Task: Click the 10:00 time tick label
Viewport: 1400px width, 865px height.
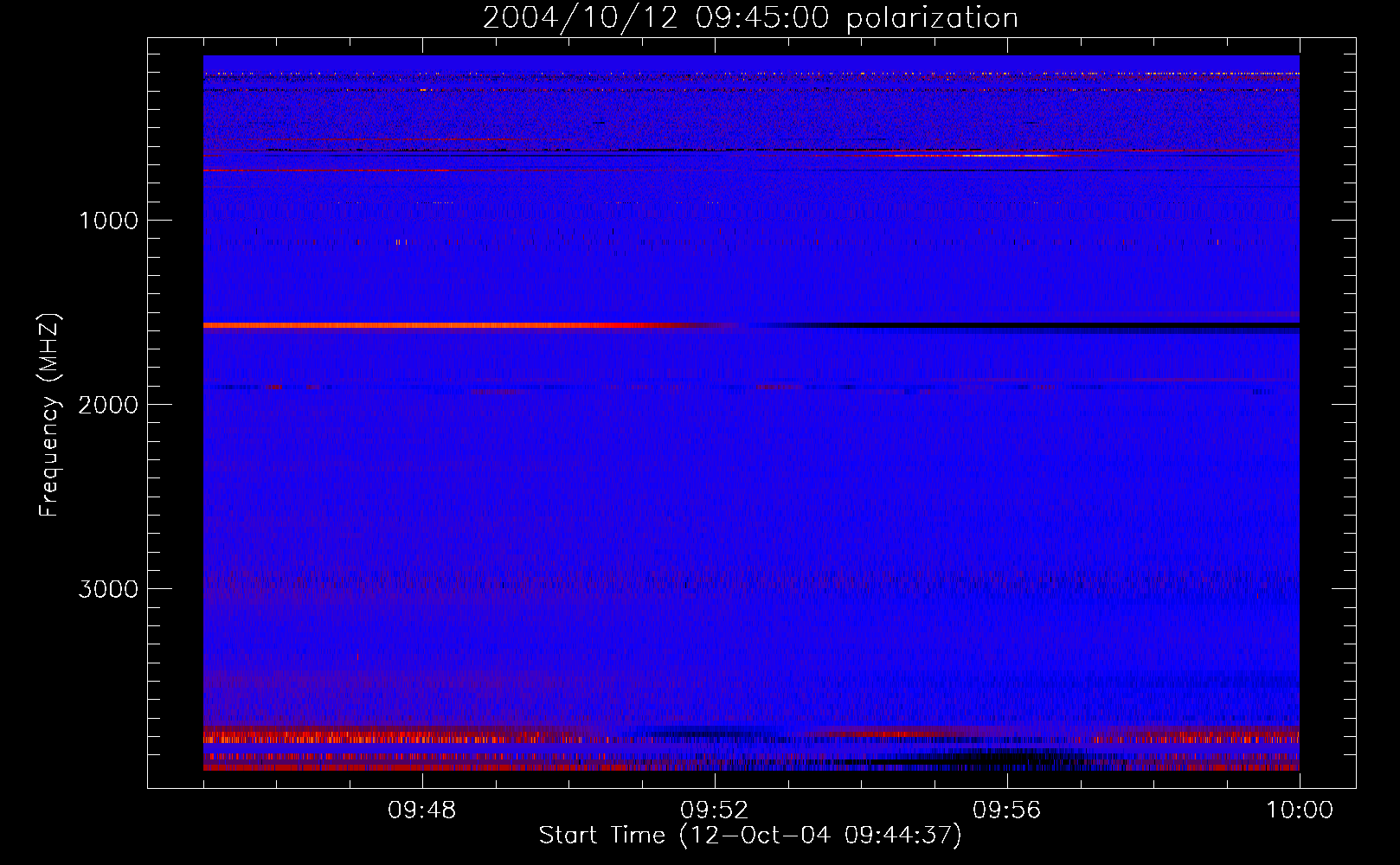Action: [x=1299, y=811]
